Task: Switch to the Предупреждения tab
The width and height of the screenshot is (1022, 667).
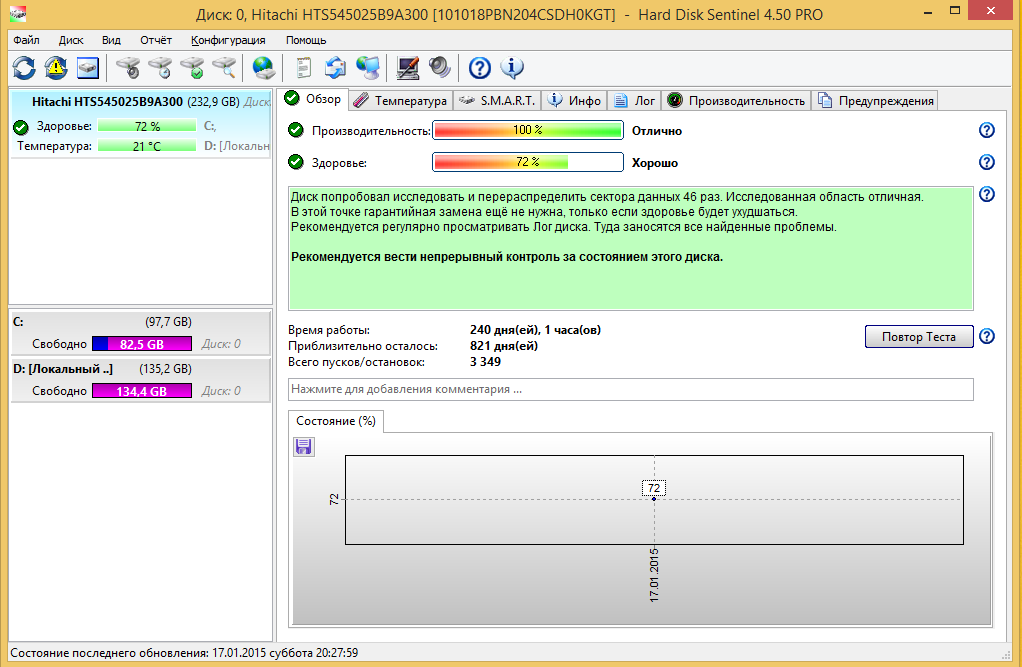Action: pyautogui.click(x=877, y=101)
